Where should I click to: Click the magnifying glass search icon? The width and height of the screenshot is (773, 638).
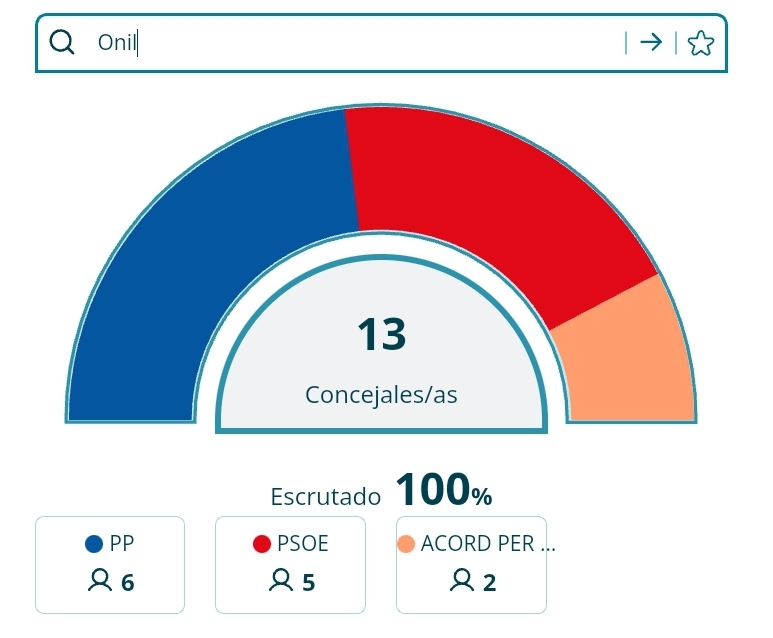(62, 42)
